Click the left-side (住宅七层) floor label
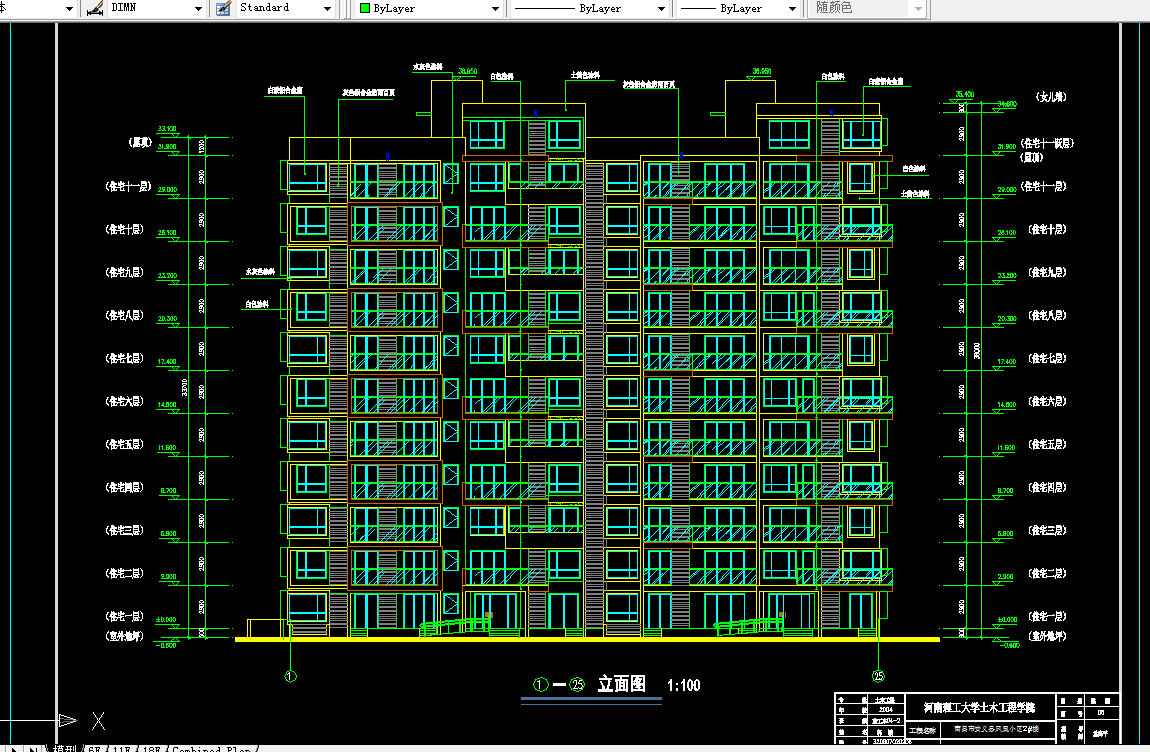Image resolution: width=1150 pixels, height=752 pixels. (x=125, y=359)
